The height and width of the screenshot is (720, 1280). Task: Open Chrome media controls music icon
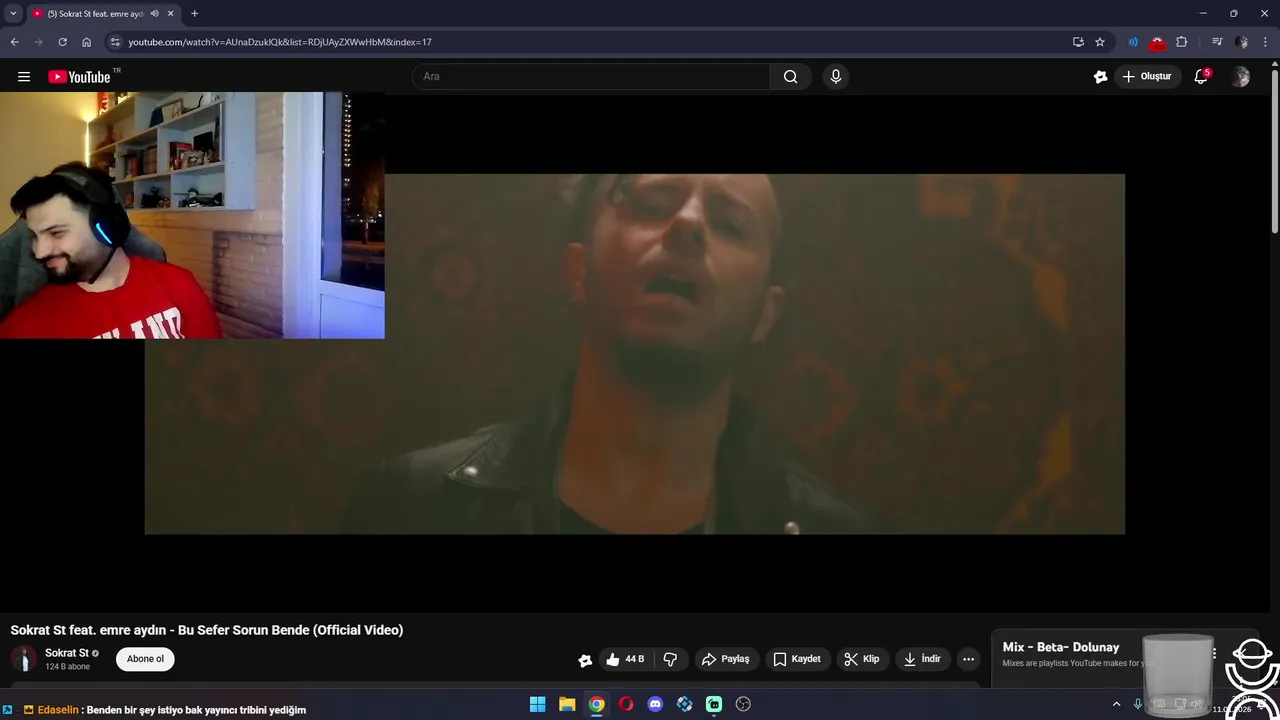pyautogui.click(x=1217, y=42)
